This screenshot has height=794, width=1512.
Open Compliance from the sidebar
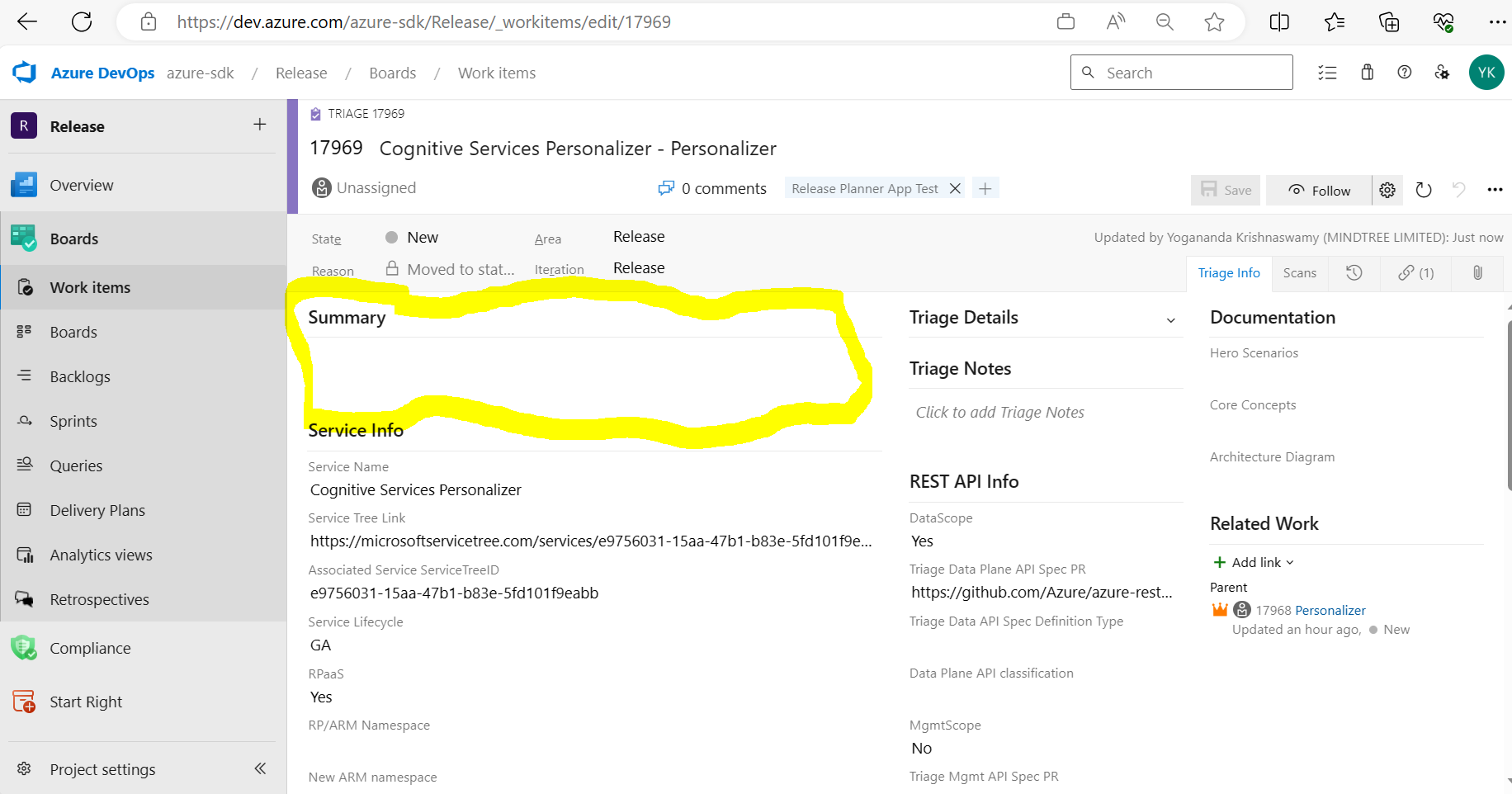[89, 648]
